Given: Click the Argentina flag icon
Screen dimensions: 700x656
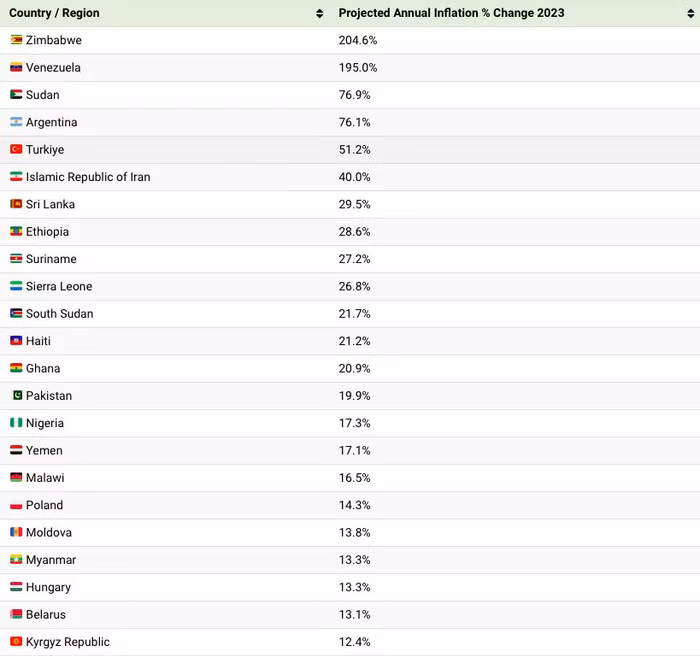Looking at the screenshot, I should [x=16, y=122].
